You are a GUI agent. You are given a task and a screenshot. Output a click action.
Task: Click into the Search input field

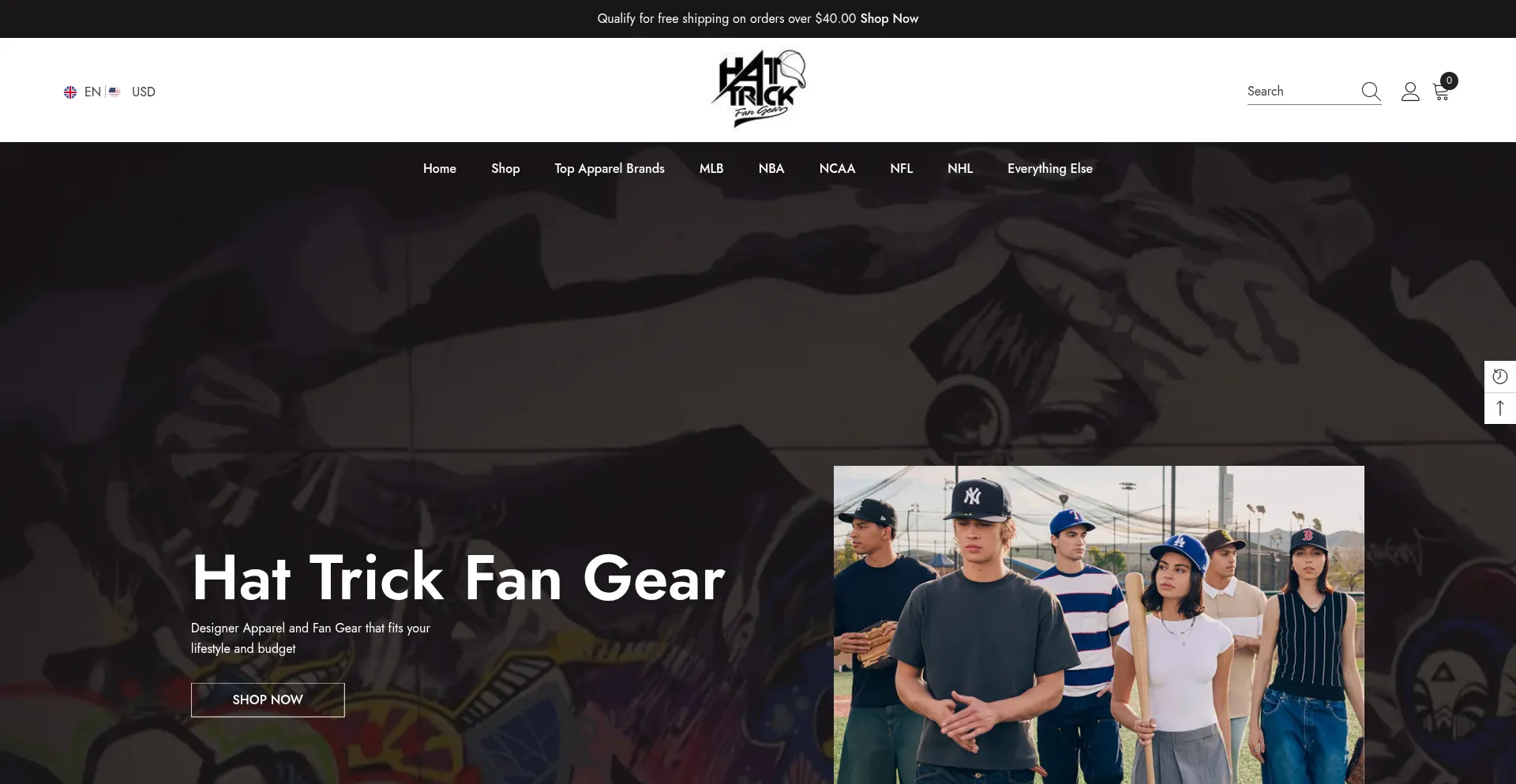(x=1301, y=92)
